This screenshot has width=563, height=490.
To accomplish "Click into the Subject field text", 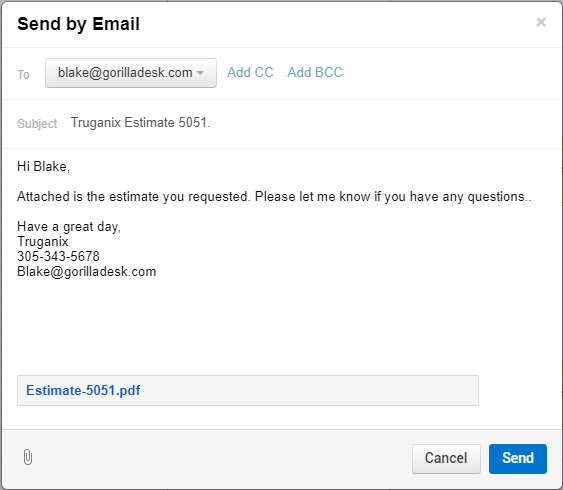I will click(140, 122).
